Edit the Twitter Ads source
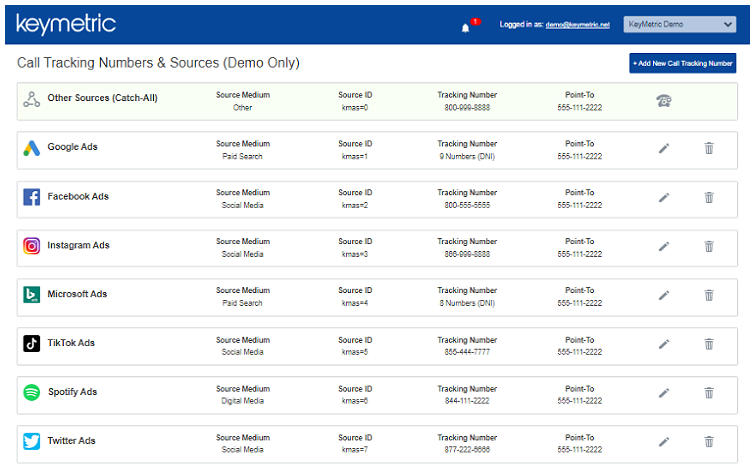Image resolution: width=755 pixels, height=473 pixels. click(x=664, y=442)
